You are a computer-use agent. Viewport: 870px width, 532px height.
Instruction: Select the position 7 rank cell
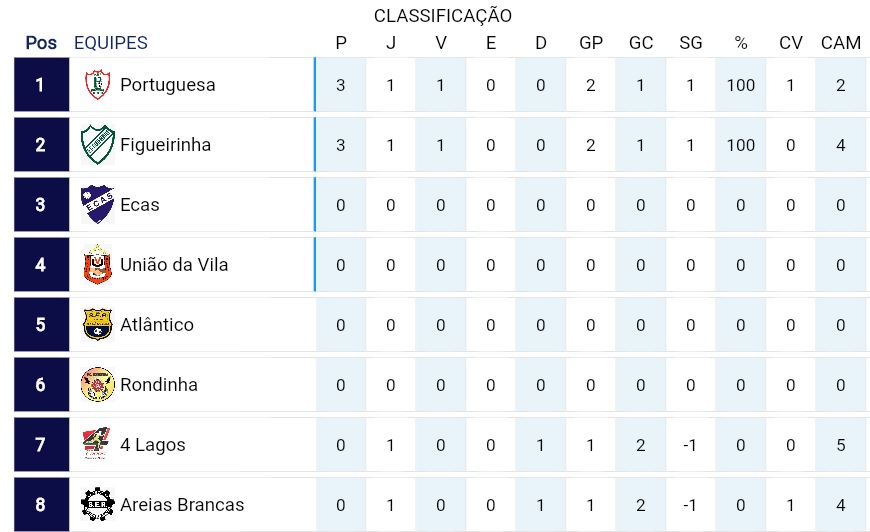point(41,444)
